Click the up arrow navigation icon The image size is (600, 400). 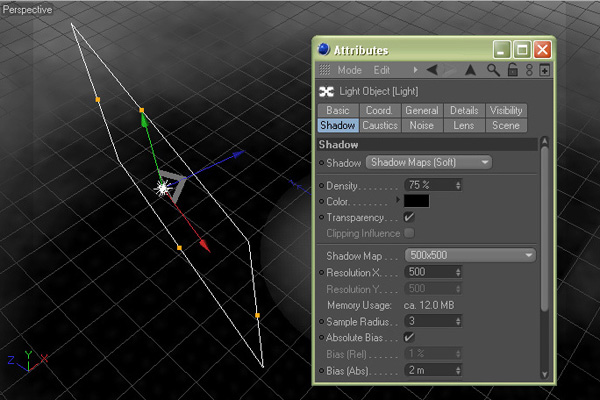[x=470, y=70]
